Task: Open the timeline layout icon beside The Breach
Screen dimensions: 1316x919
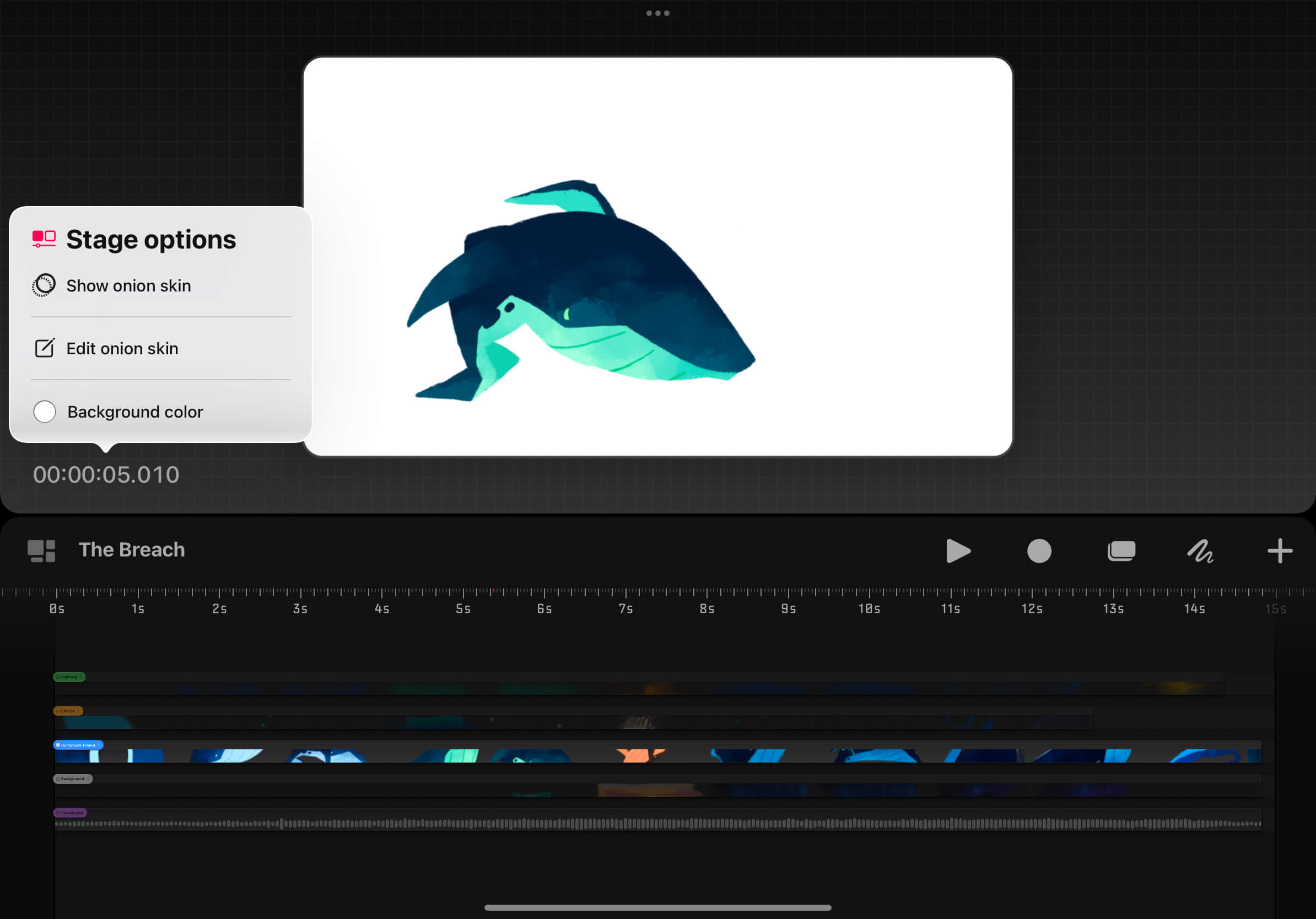Action: [x=41, y=550]
